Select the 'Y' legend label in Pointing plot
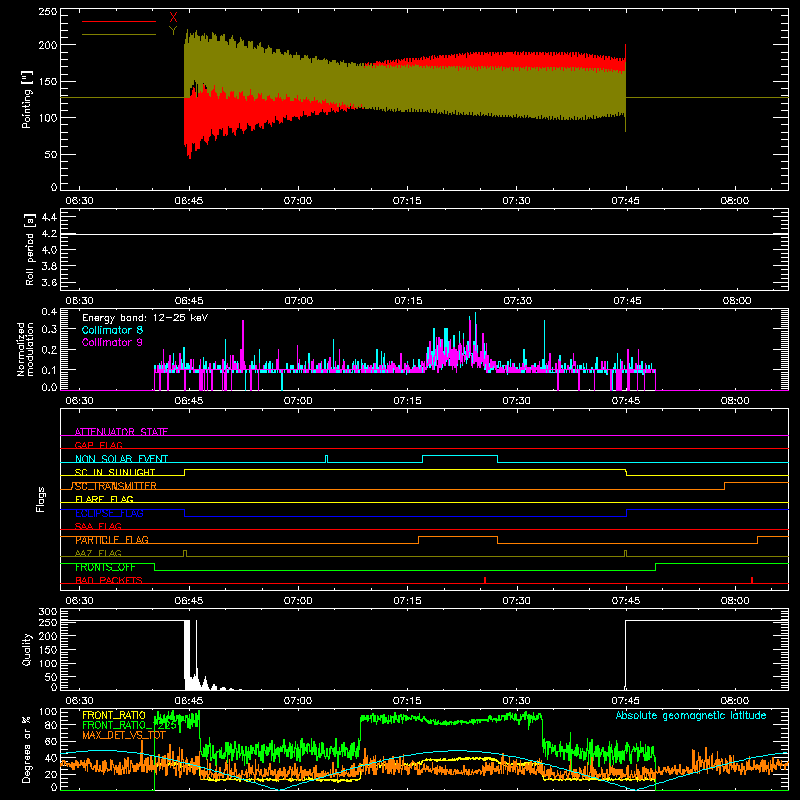 [173, 31]
